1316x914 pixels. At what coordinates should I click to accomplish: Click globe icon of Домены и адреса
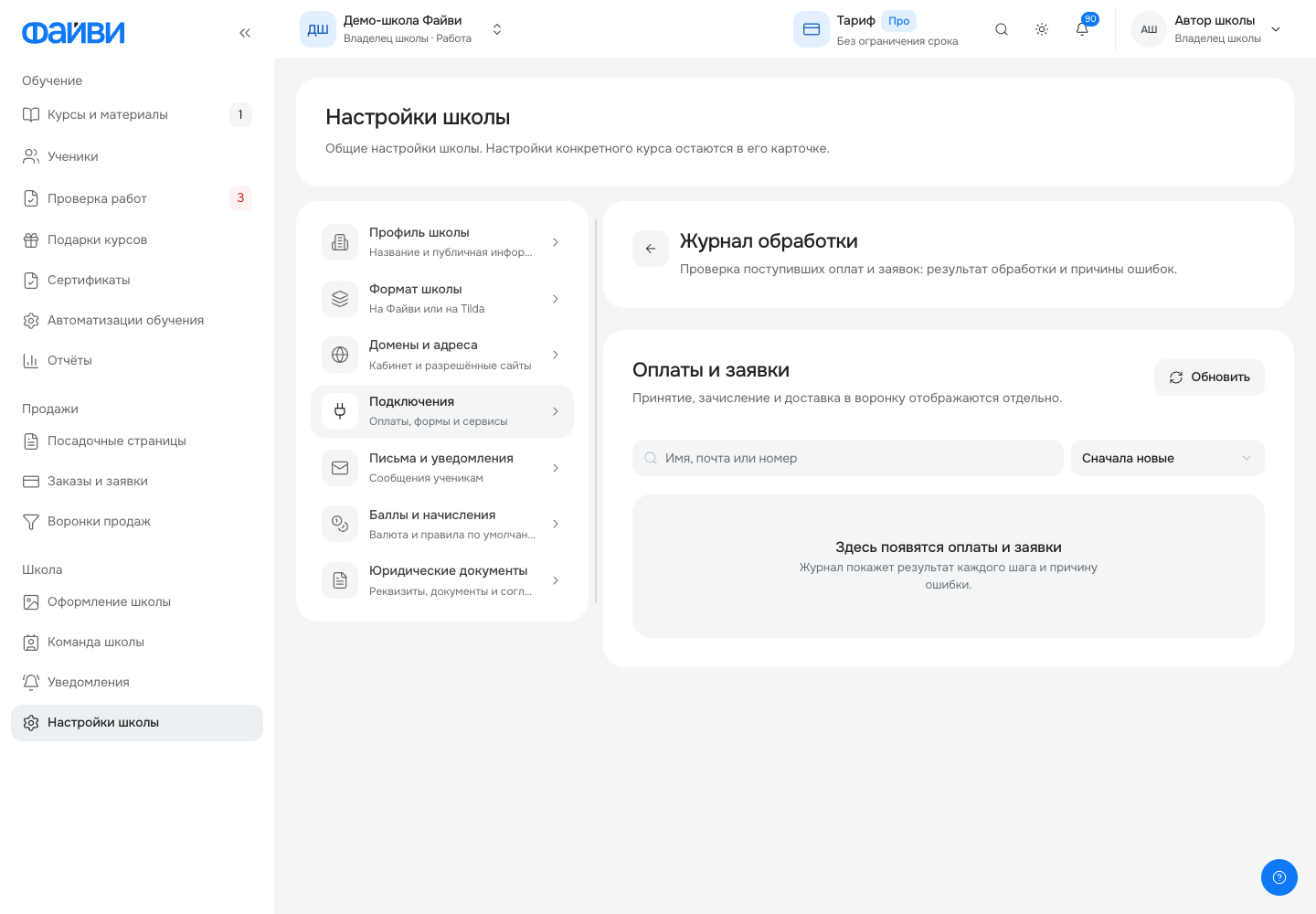coord(340,355)
